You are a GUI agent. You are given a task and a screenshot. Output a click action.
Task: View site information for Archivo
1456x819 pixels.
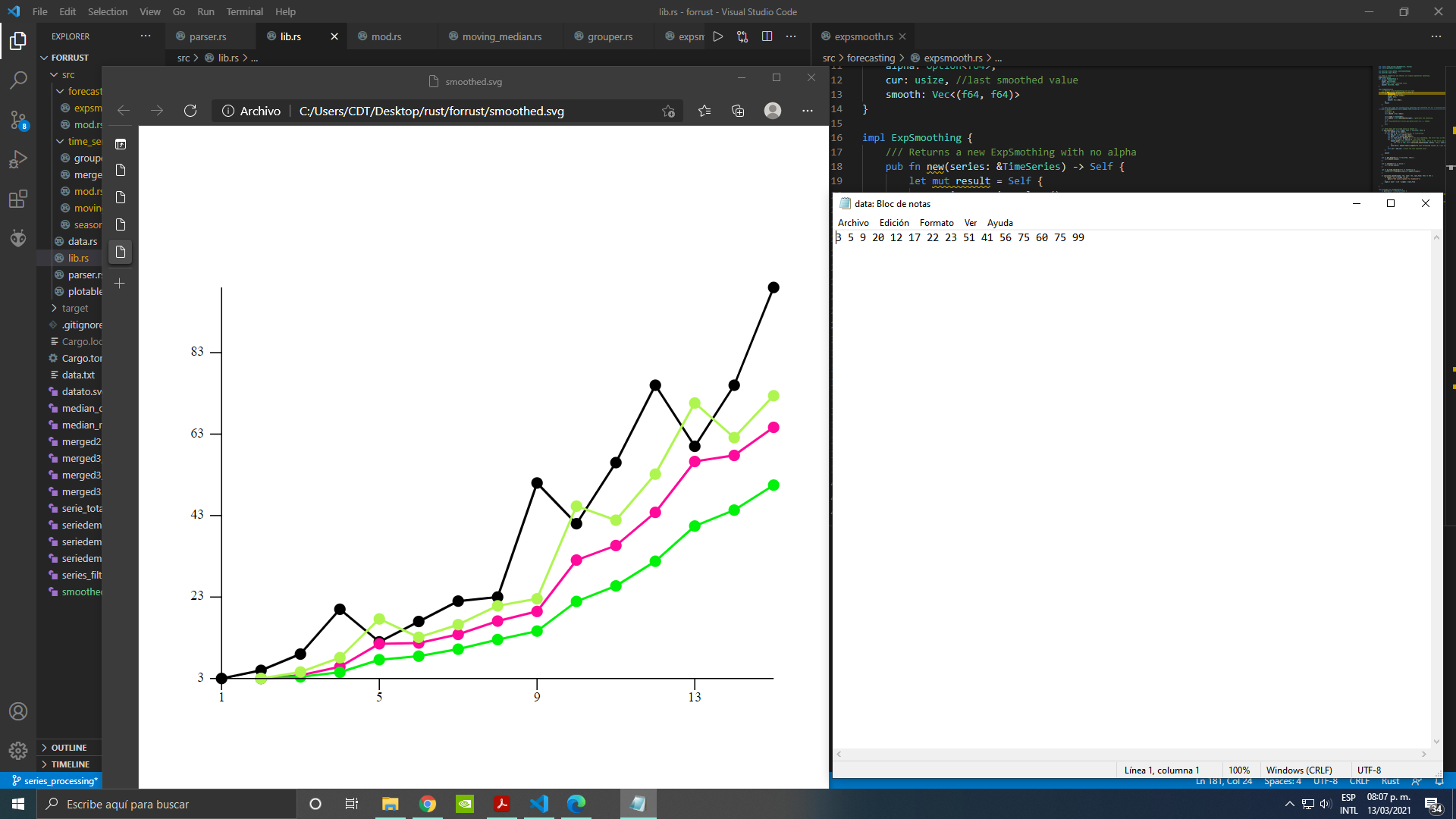(x=251, y=111)
